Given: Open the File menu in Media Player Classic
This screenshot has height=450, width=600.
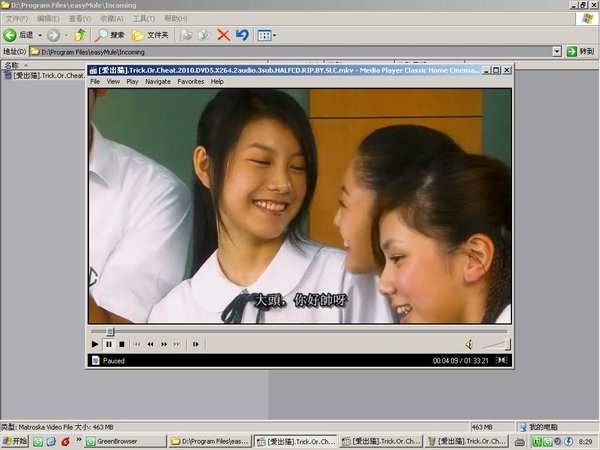Looking at the screenshot, I should coord(95,82).
